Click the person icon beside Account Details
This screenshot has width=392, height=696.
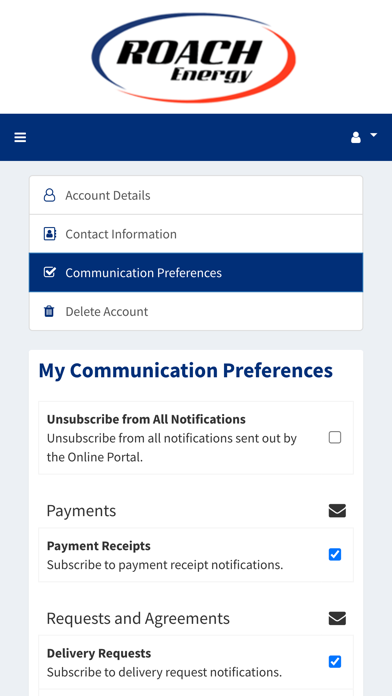coord(49,195)
